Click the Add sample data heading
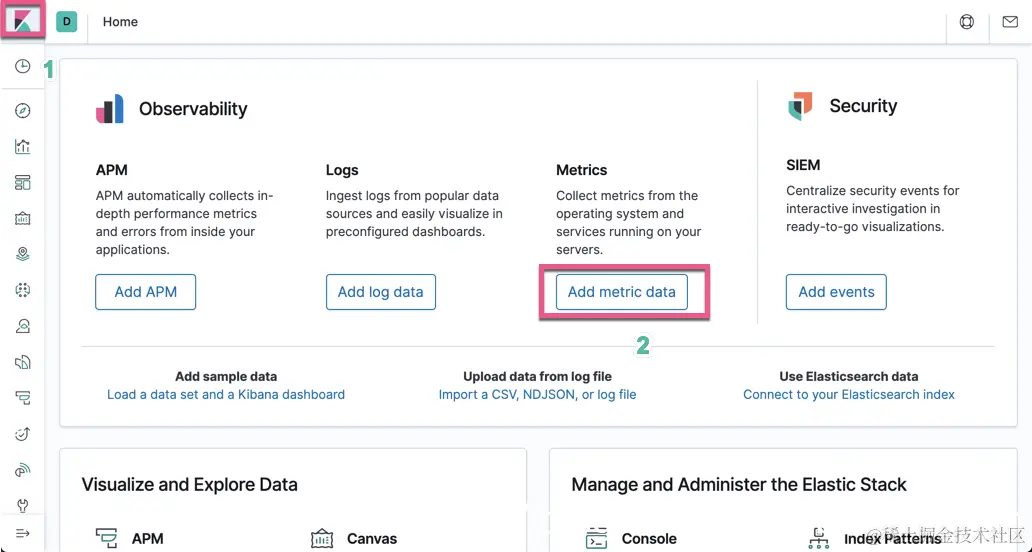This screenshot has height=552, width=1032. (x=226, y=376)
